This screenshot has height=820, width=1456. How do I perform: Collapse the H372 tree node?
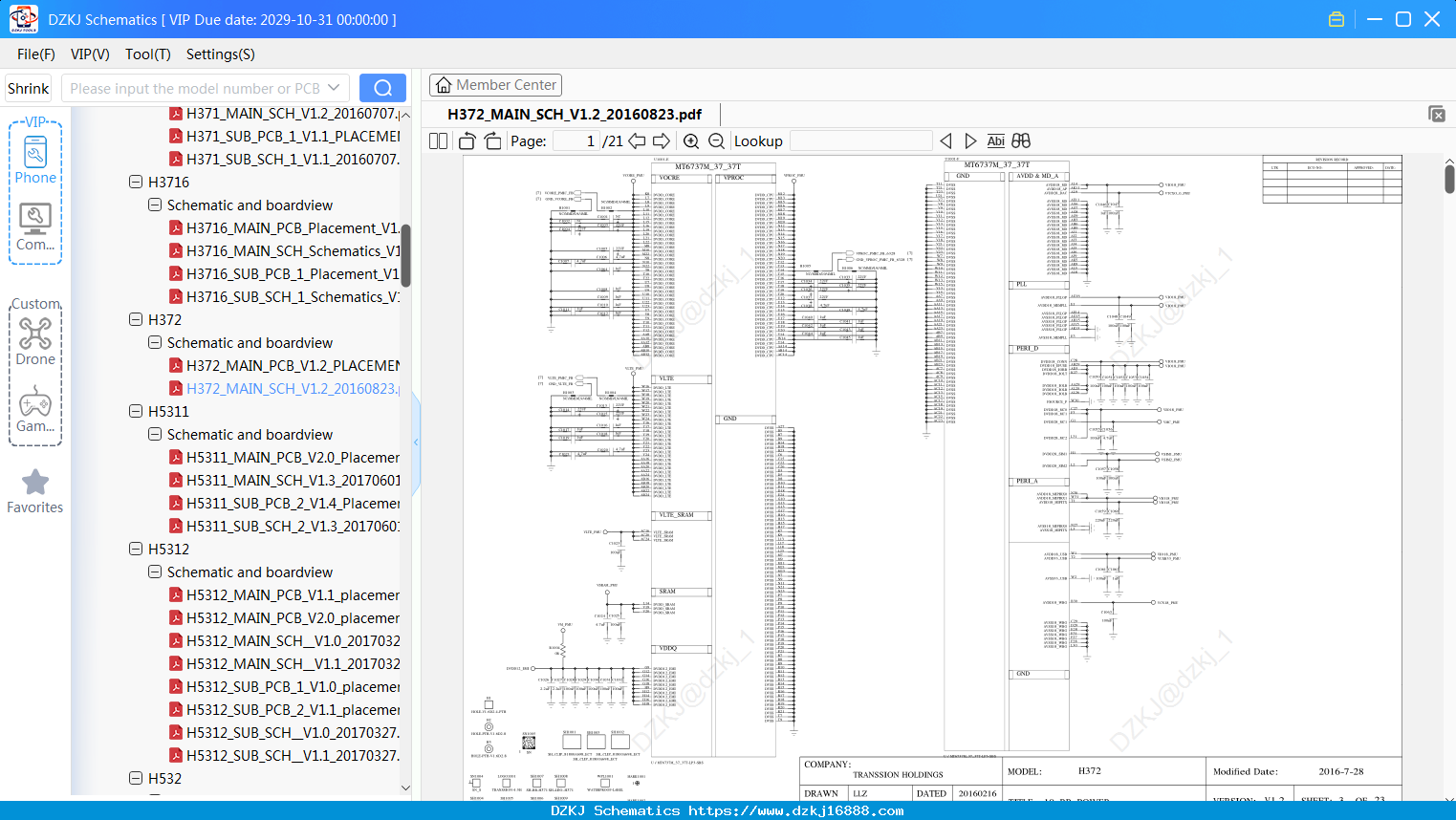[136, 319]
